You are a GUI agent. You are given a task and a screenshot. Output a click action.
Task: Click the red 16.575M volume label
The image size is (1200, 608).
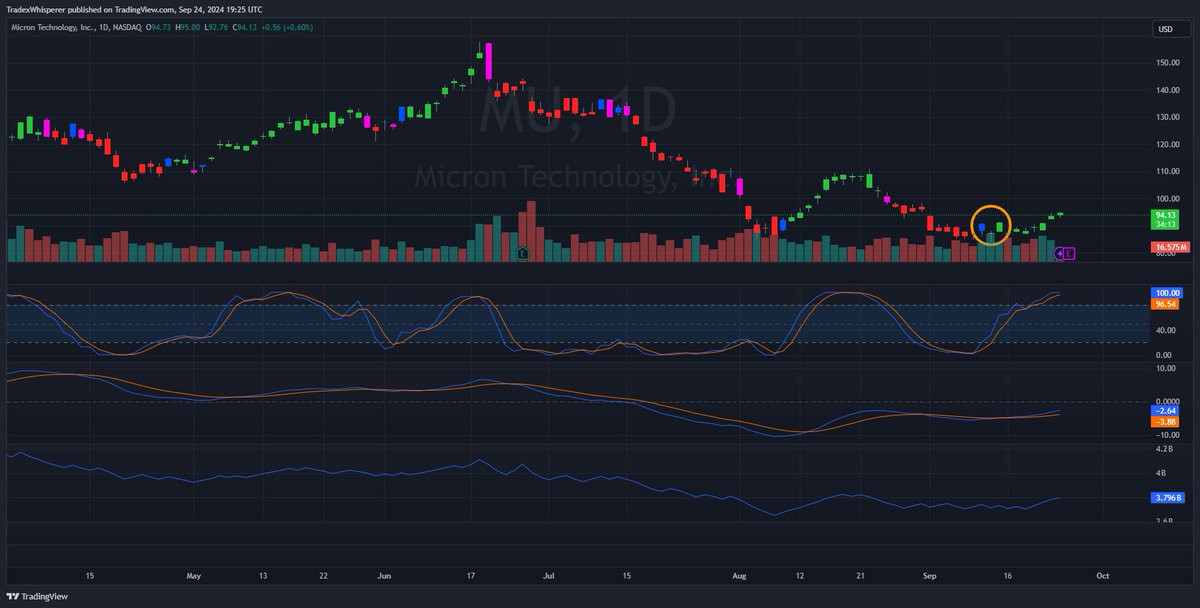[x=1170, y=246]
